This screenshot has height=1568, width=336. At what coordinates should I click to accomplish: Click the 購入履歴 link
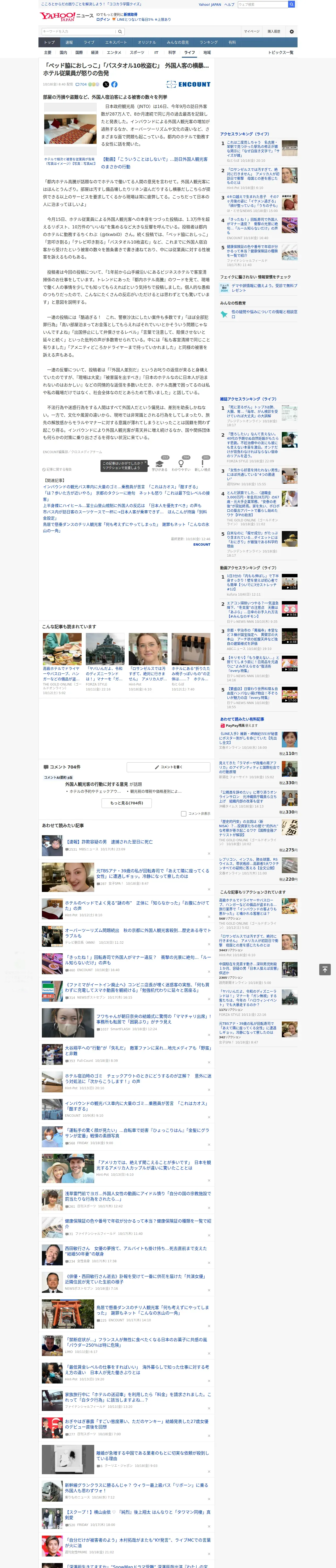pos(274,32)
